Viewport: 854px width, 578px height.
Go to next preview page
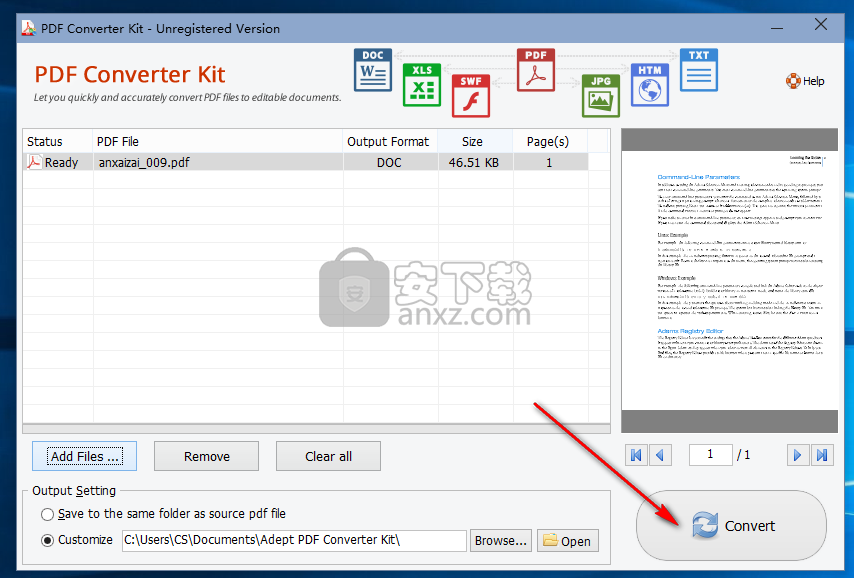pos(797,455)
